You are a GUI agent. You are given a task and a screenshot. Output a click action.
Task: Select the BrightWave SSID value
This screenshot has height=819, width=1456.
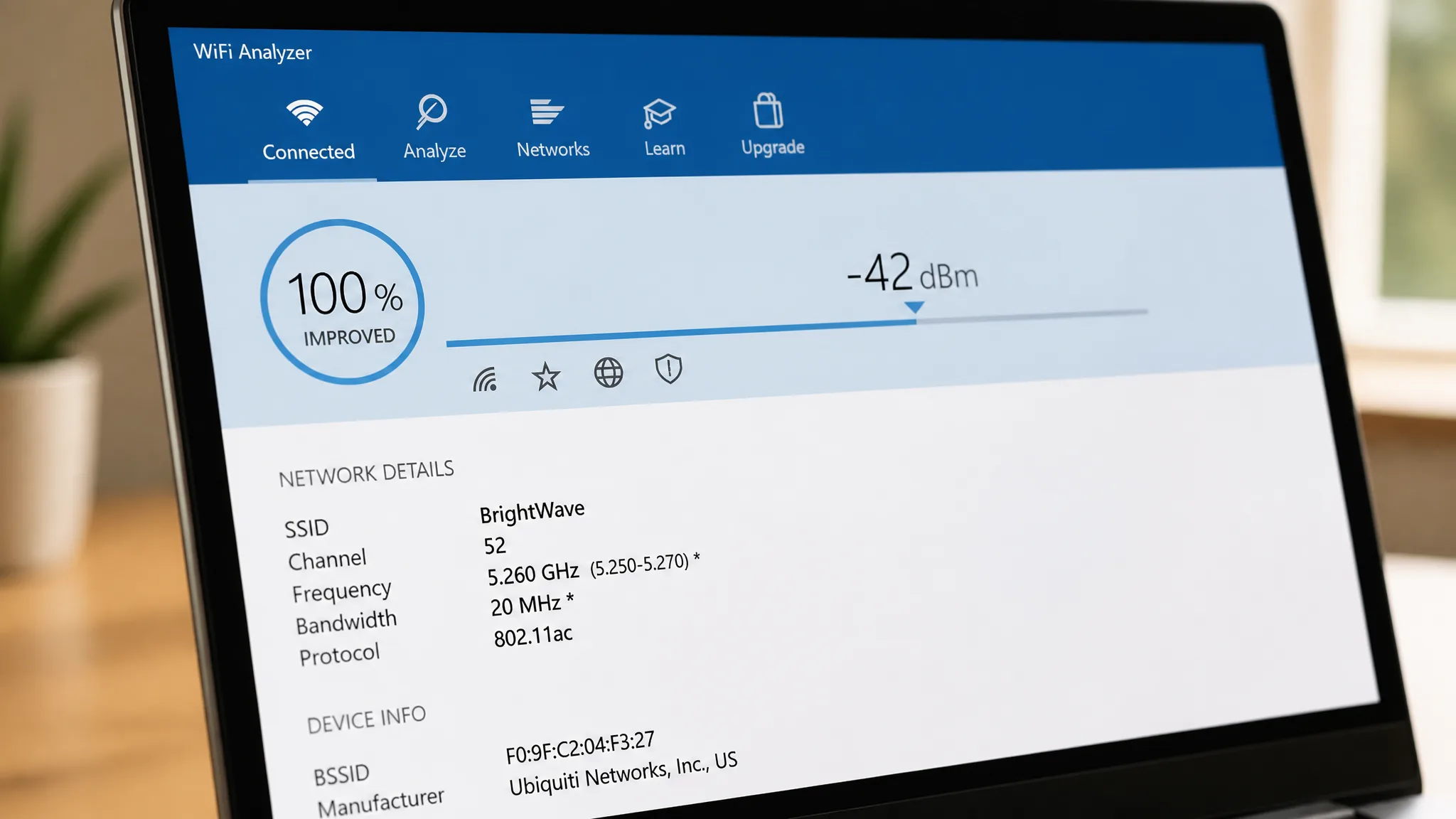pyautogui.click(x=532, y=512)
